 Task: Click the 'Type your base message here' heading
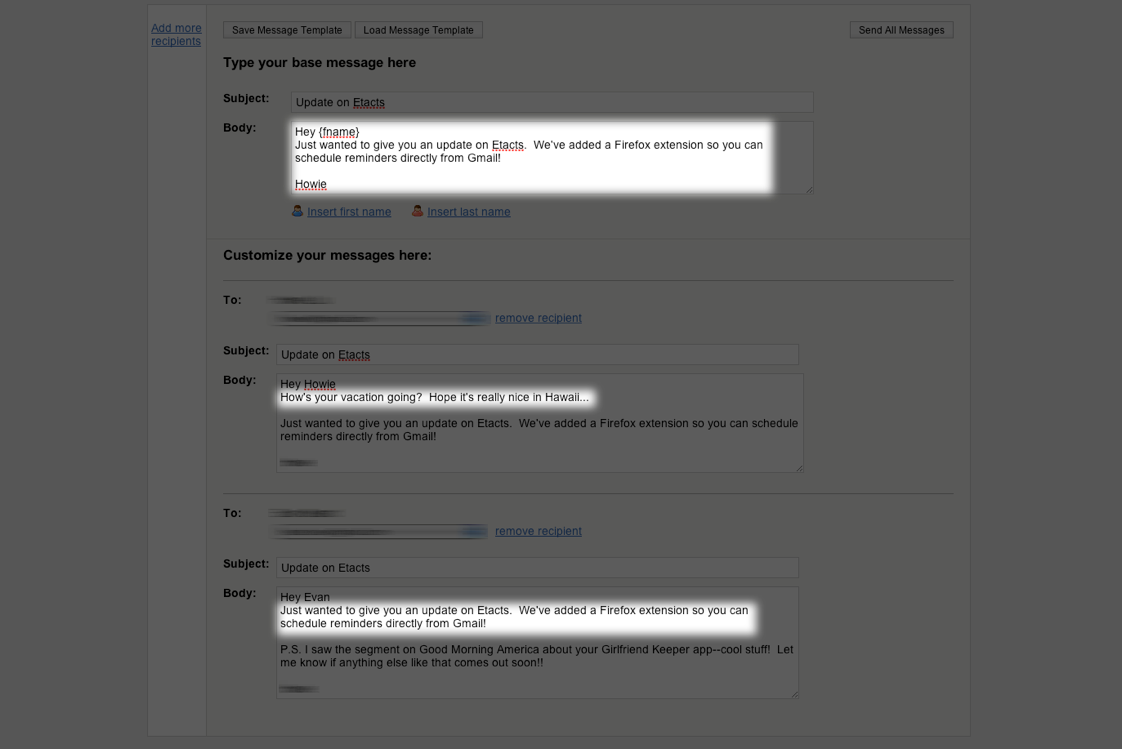click(319, 62)
